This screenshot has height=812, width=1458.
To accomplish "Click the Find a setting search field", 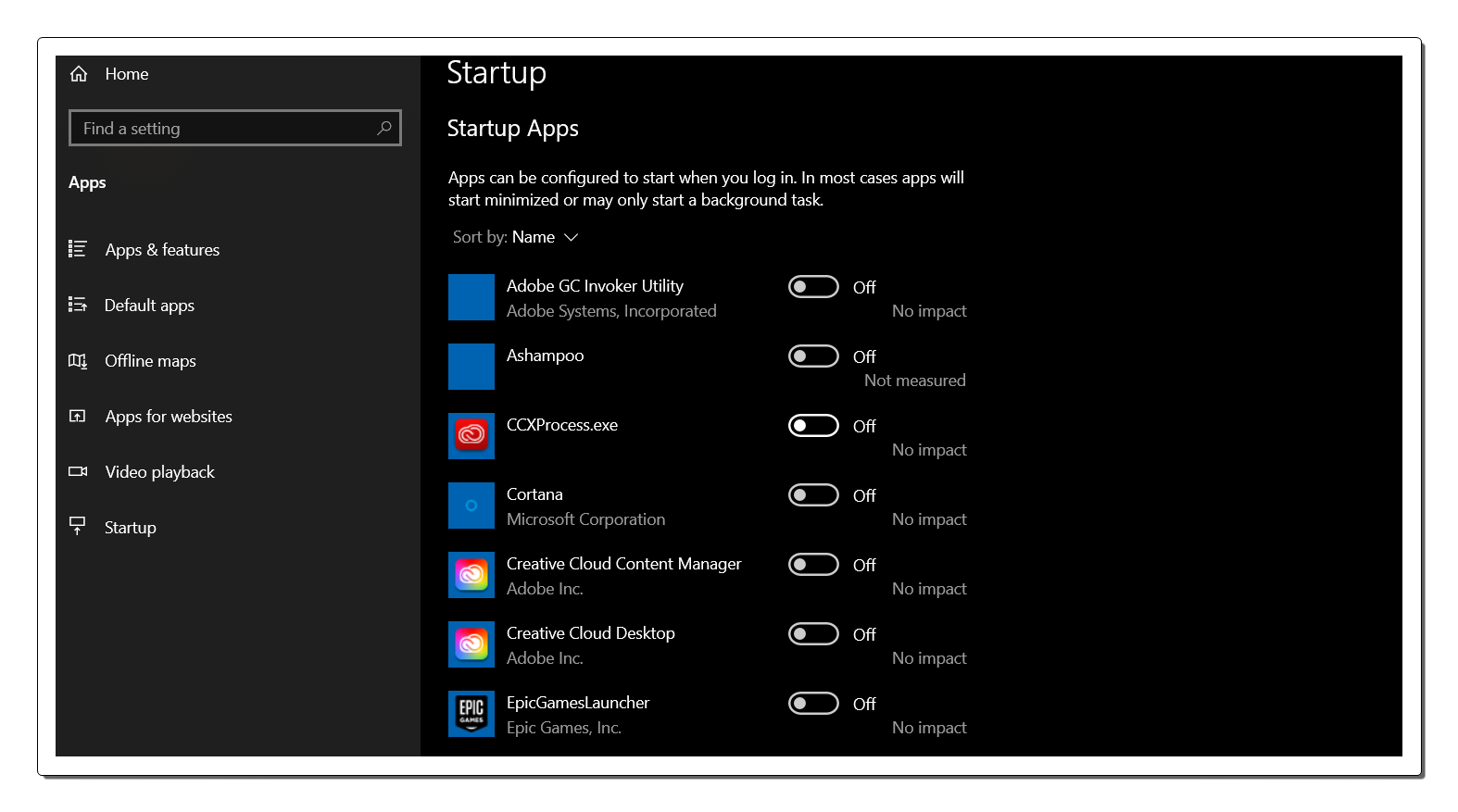I will click(235, 128).
